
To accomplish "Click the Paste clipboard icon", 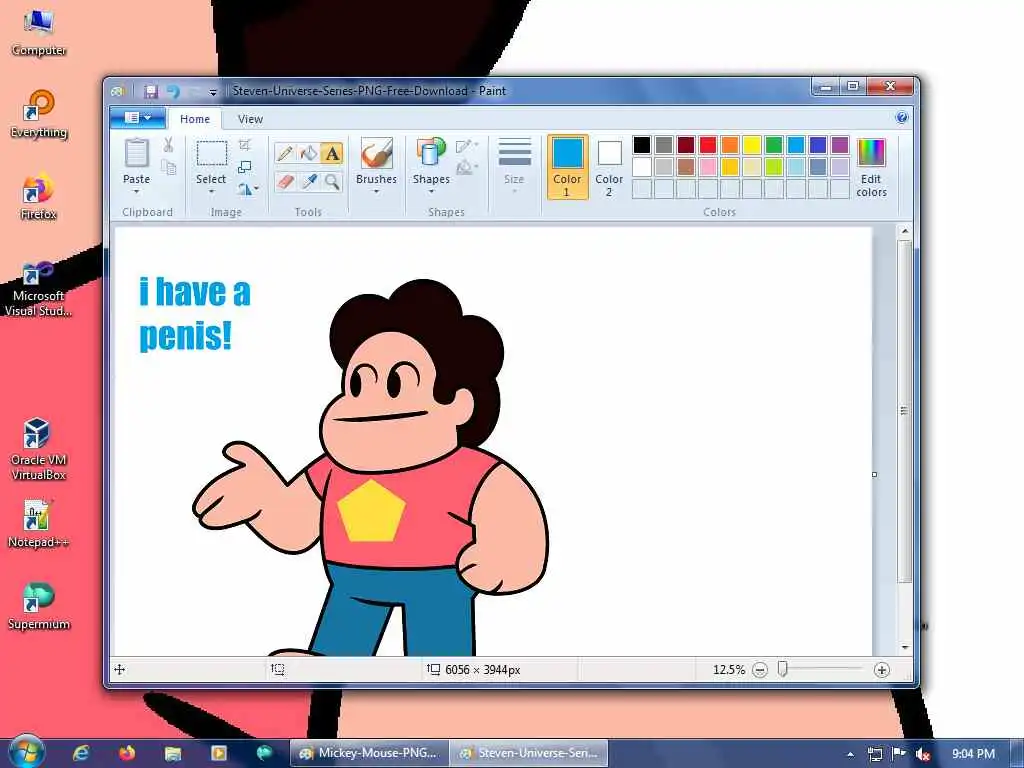I will point(136,153).
